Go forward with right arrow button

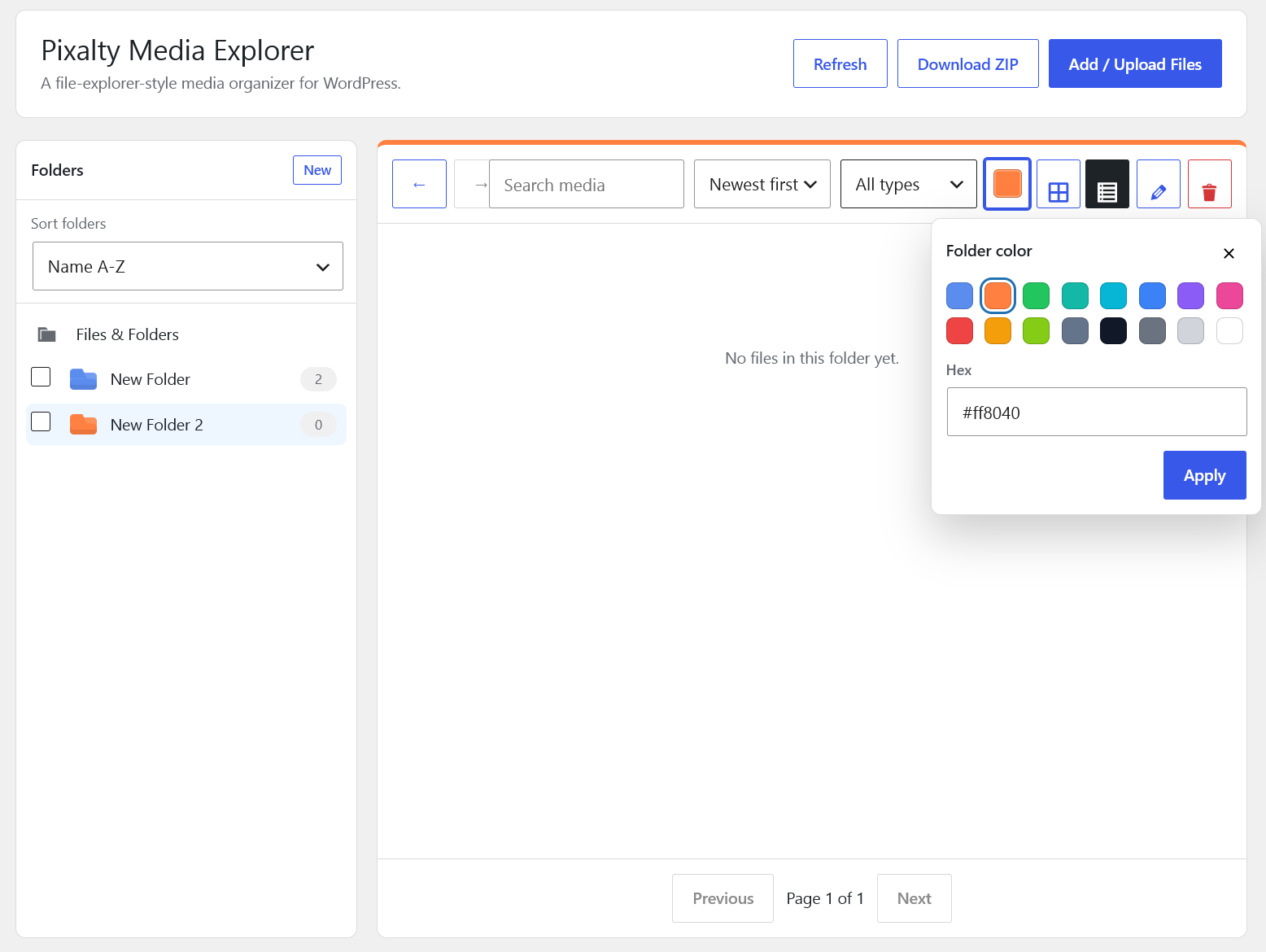click(472, 184)
